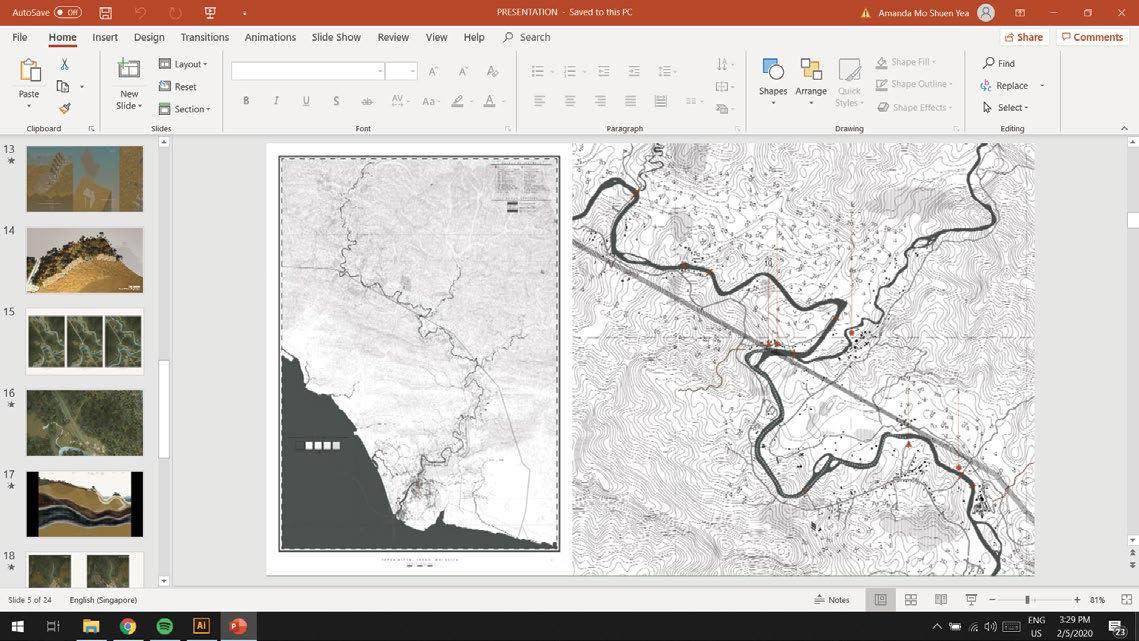
Task: Expand the Select dropdown
Action: (x=1005, y=108)
